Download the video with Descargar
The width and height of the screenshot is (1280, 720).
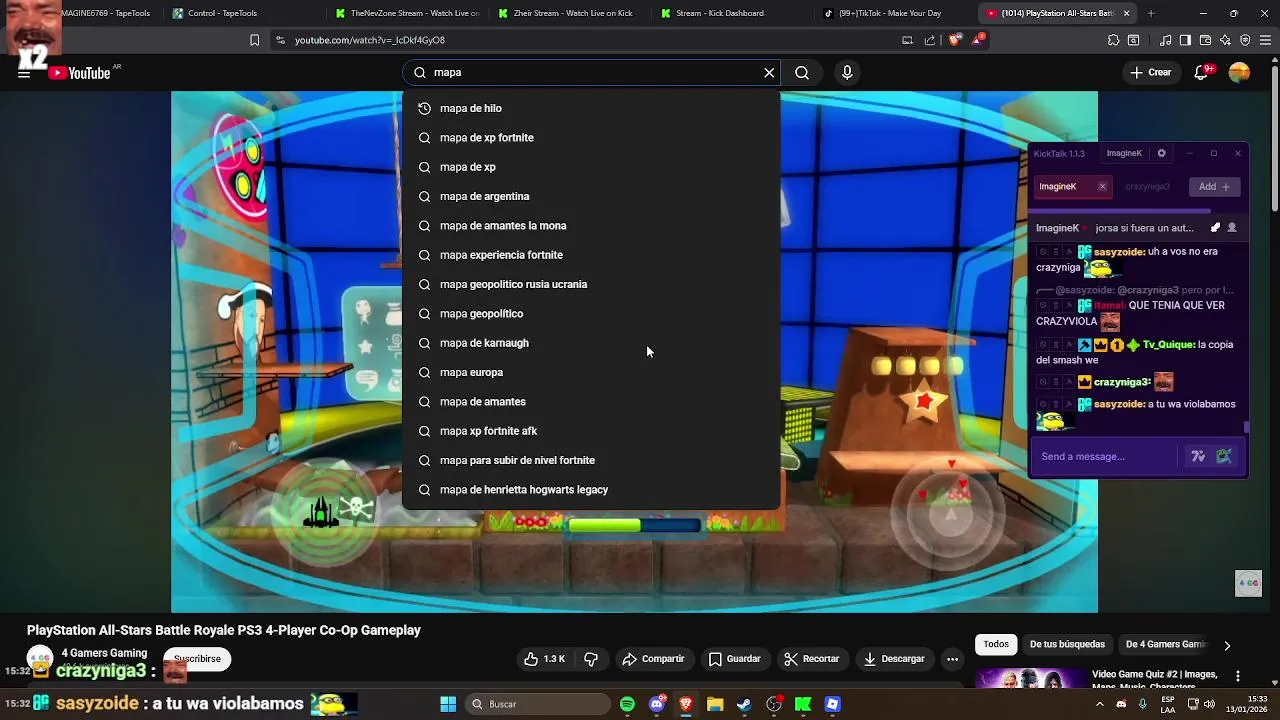(894, 659)
